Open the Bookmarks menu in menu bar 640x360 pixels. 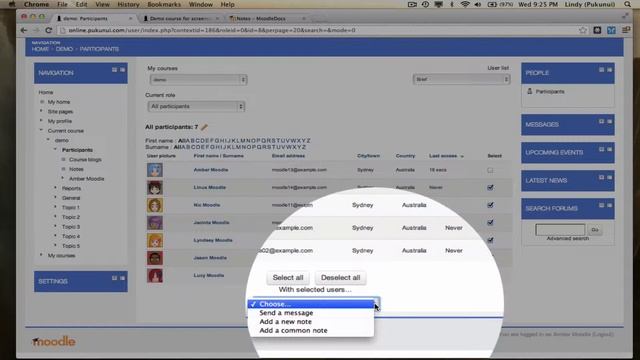(x=164, y=4)
